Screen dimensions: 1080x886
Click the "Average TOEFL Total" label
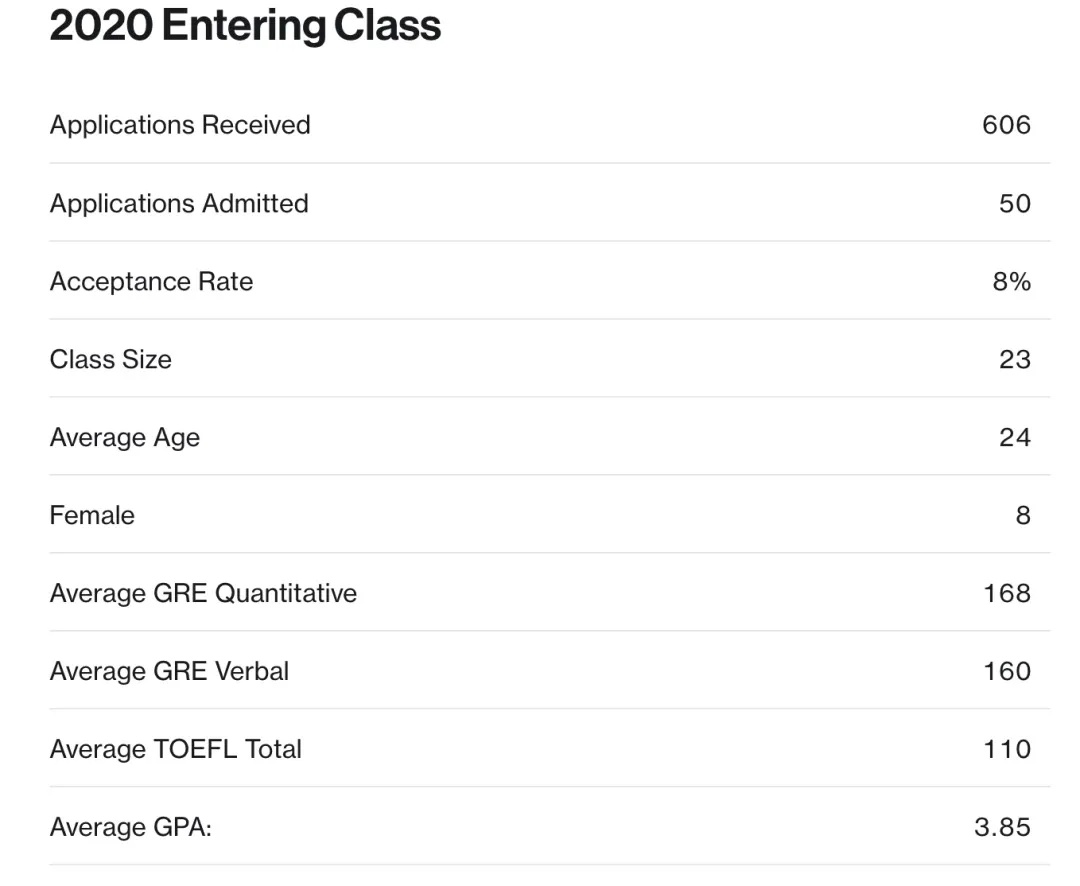[175, 749]
